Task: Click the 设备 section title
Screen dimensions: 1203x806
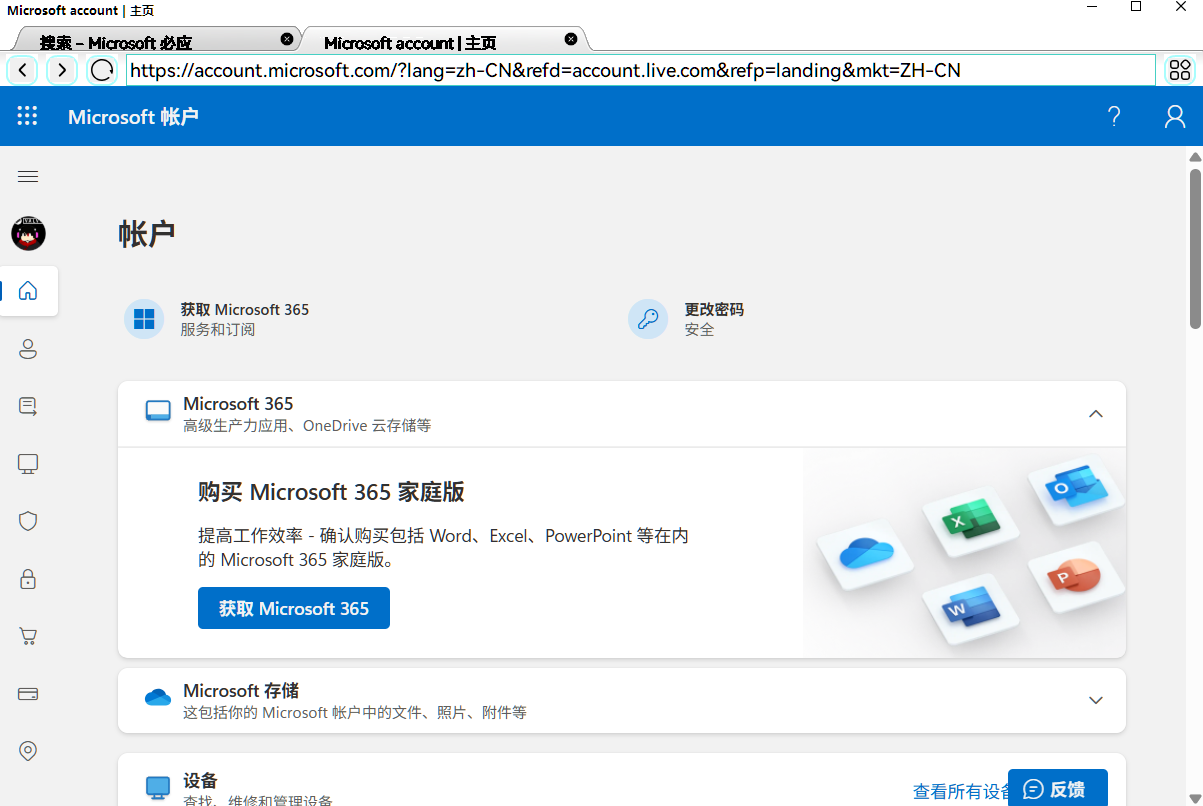Action: (x=200, y=781)
